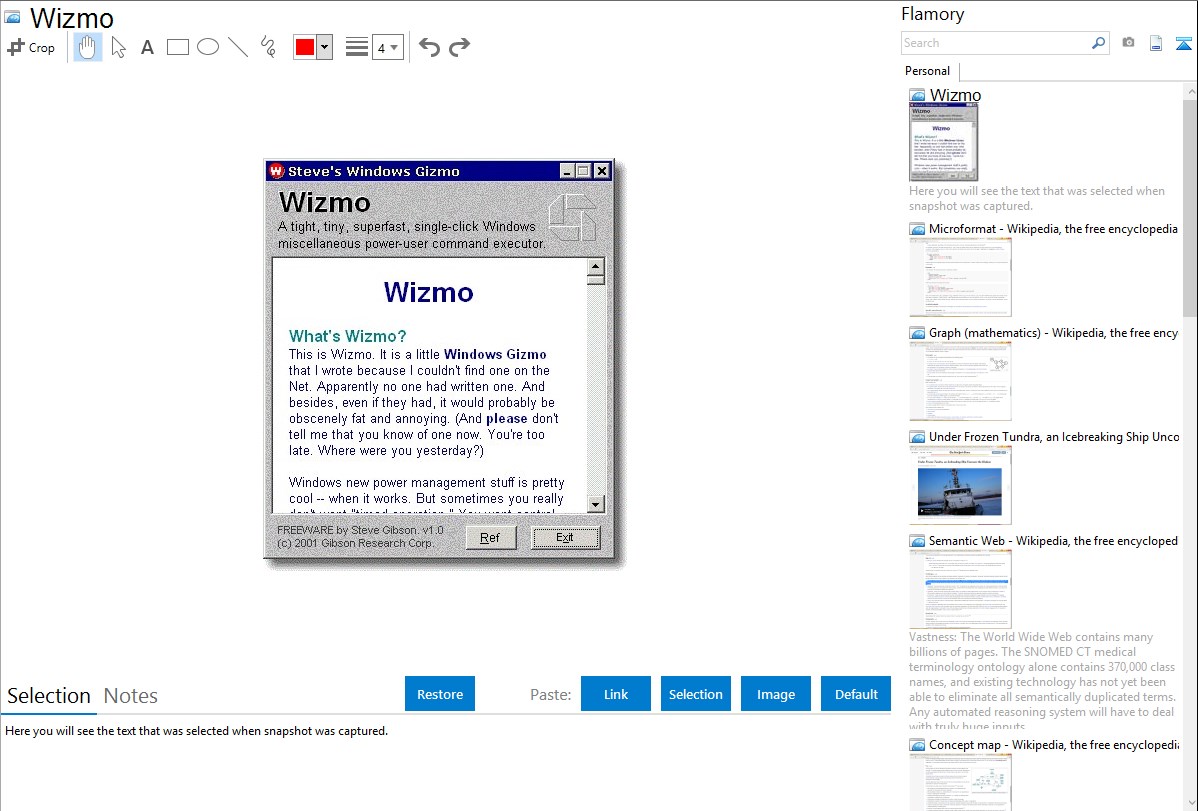This screenshot has width=1198, height=811.
Task: Click the Microformat - Wikipedia title text
Action: click(1053, 229)
